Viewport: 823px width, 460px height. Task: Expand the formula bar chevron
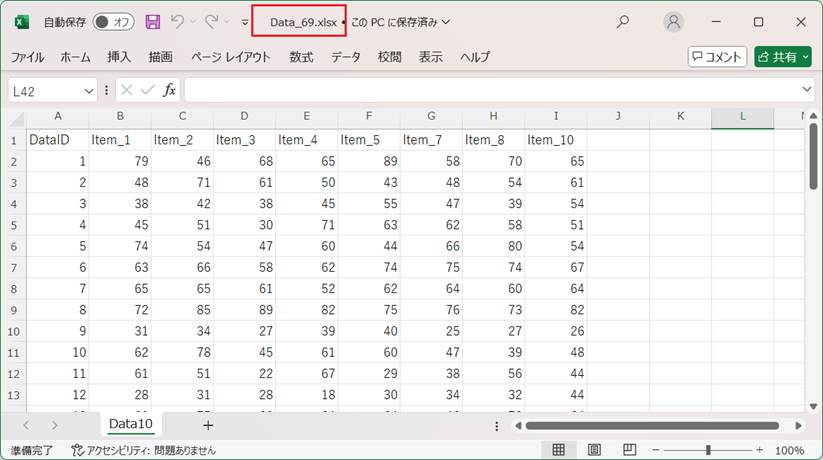coord(807,90)
